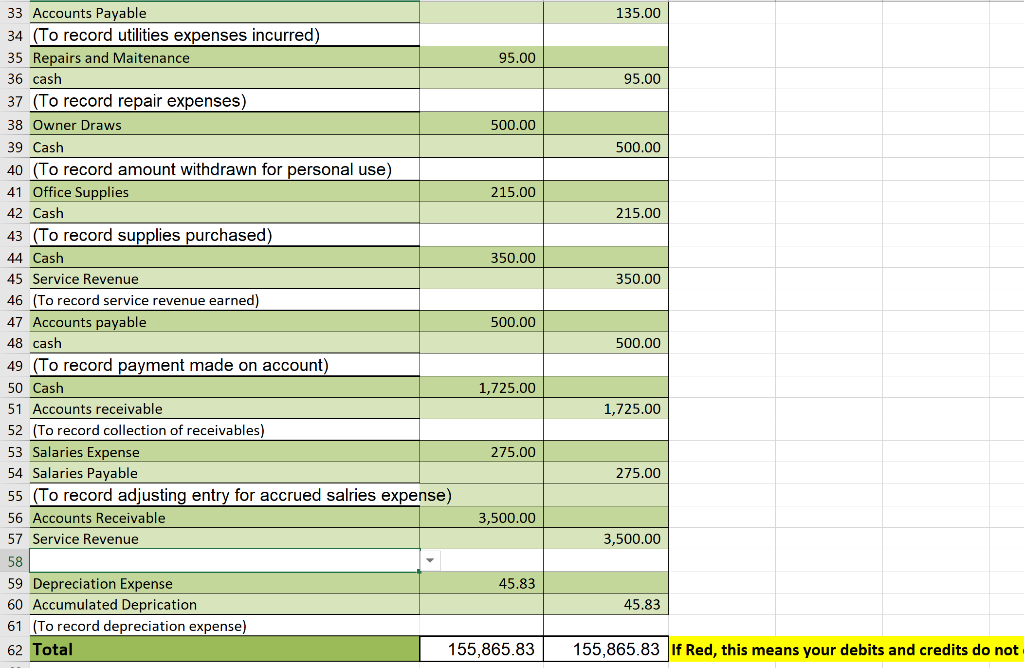Click the 3,500.00 Accounts Receivable debit cell
This screenshot has width=1024, height=668.
(x=481, y=517)
